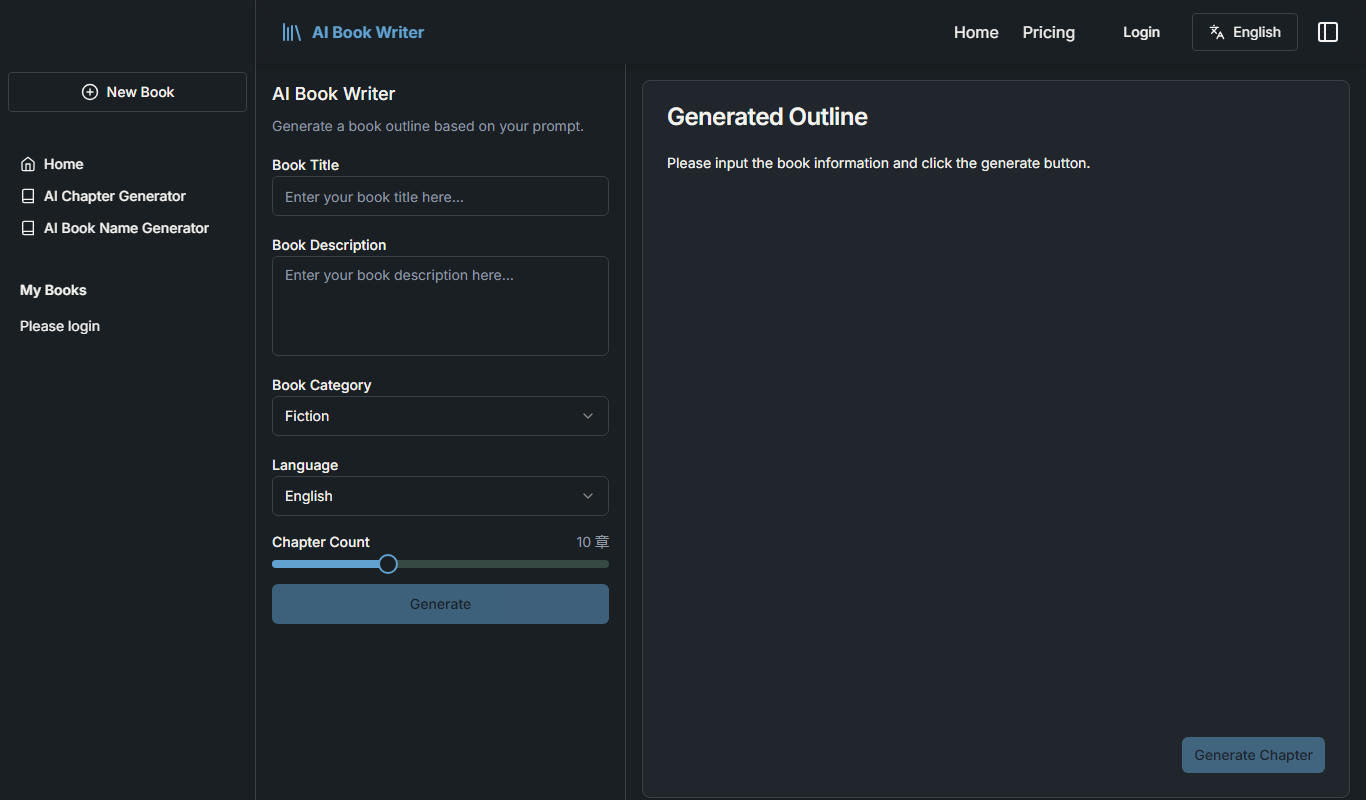The image size is (1366, 800).
Task: Click the translate icon beside English
Action: click(x=1217, y=32)
